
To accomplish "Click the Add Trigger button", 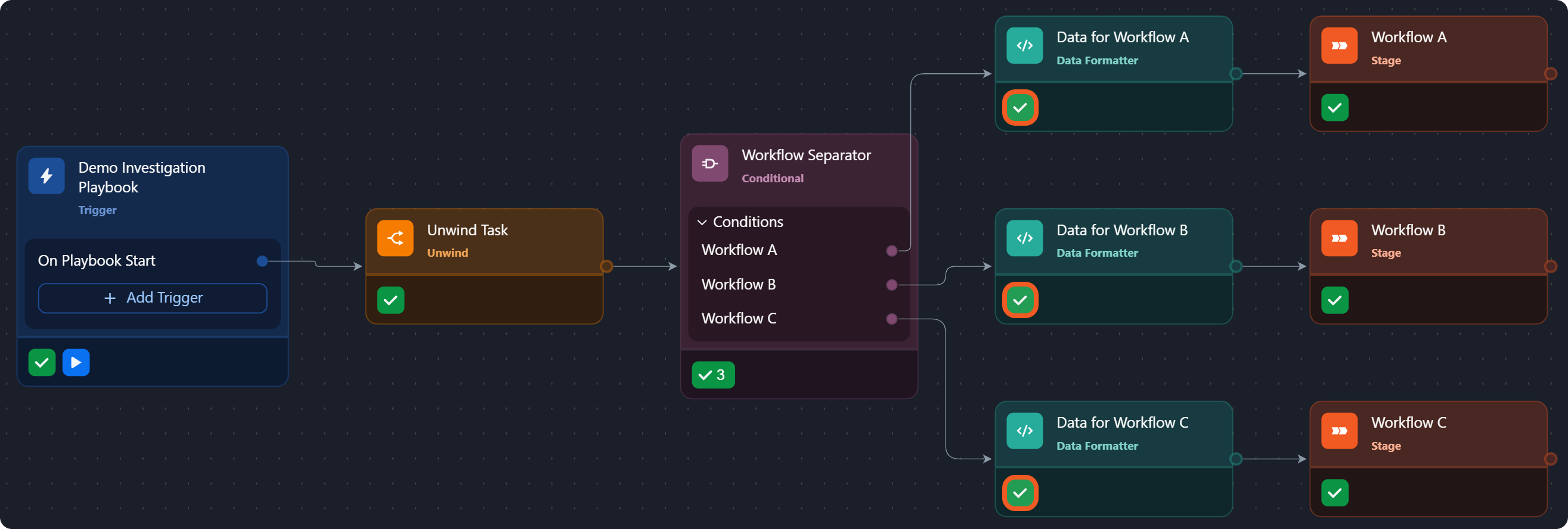I will click(x=152, y=298).
